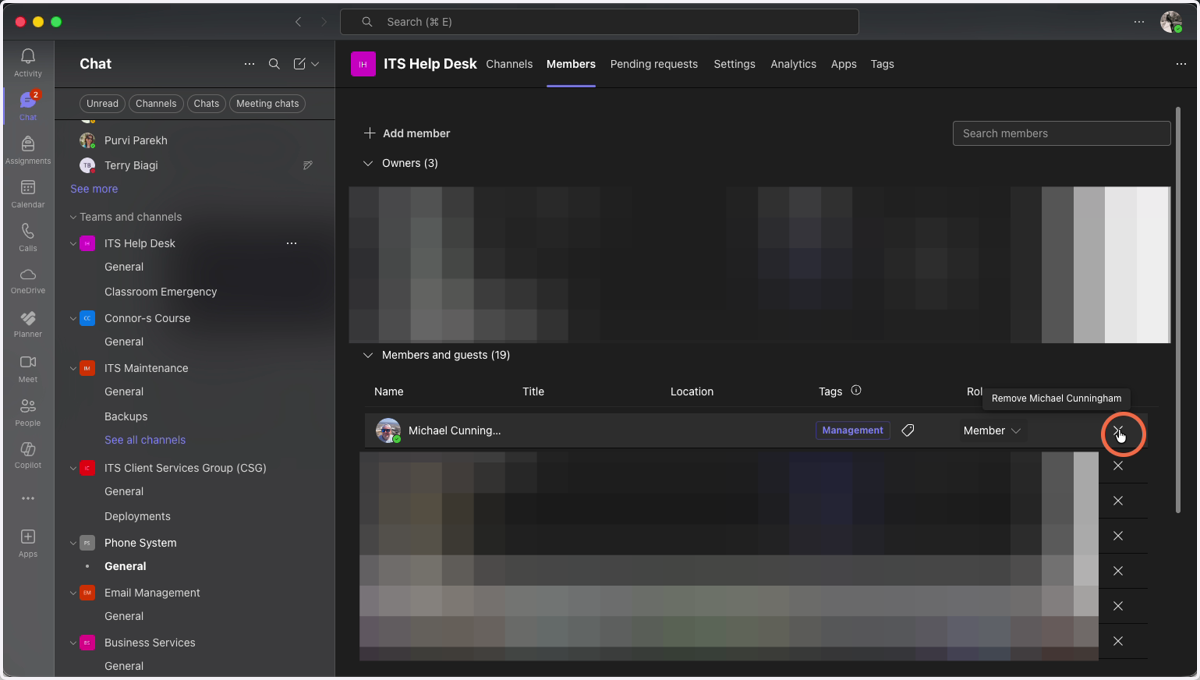This screenshot has width=1200, height=680.
Task: Open the Calendar app icon
Action: (28, 193)
